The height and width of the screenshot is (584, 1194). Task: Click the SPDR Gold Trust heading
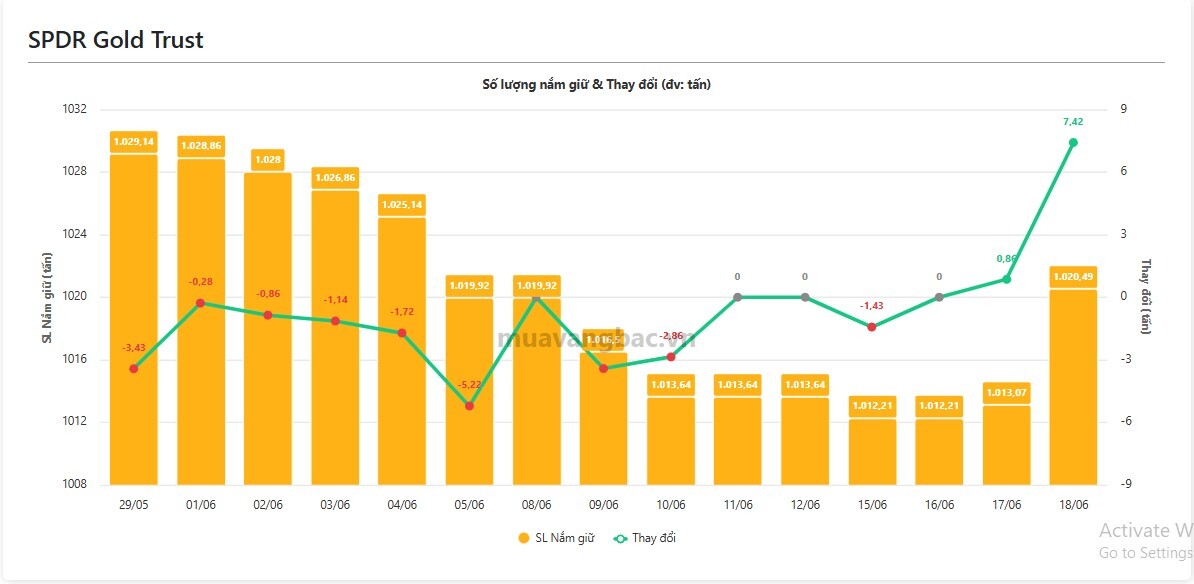(x=116, y=40)
